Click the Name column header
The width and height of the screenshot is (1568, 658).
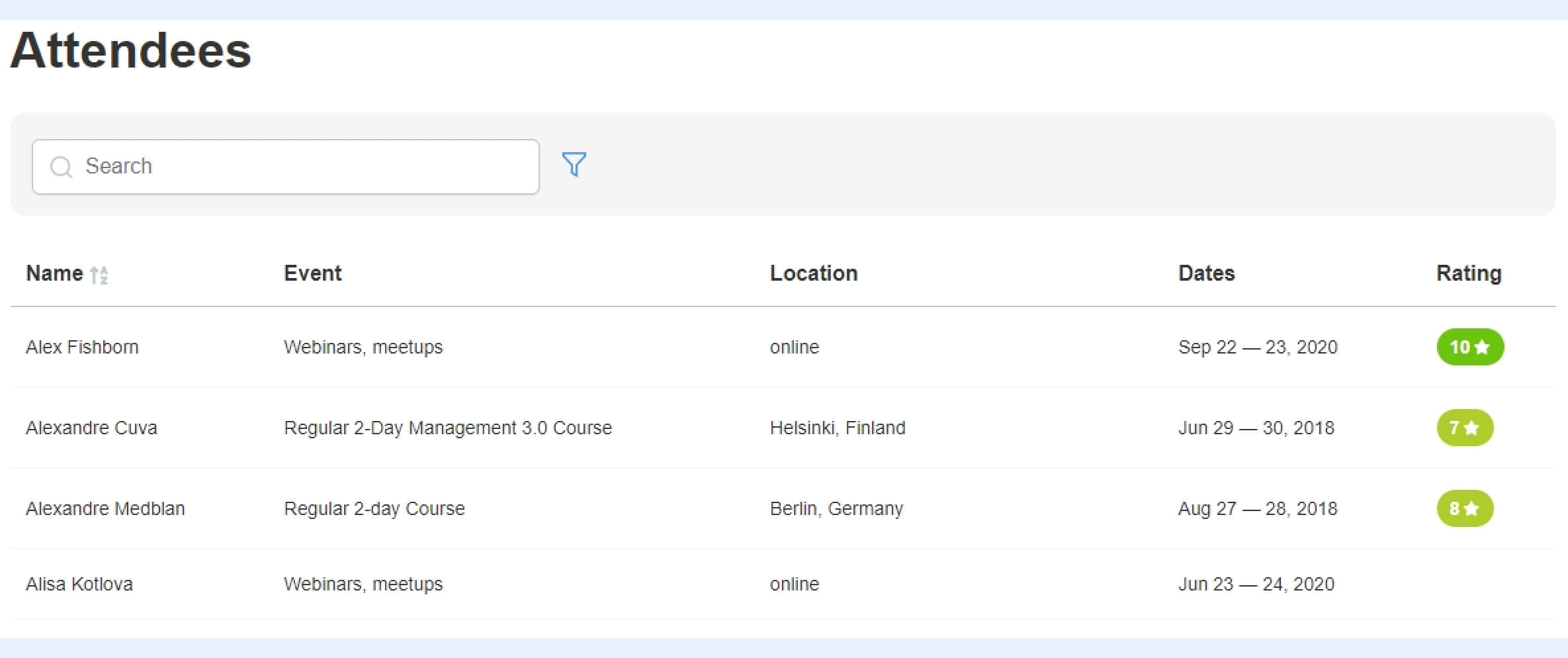tap(54, 273)
